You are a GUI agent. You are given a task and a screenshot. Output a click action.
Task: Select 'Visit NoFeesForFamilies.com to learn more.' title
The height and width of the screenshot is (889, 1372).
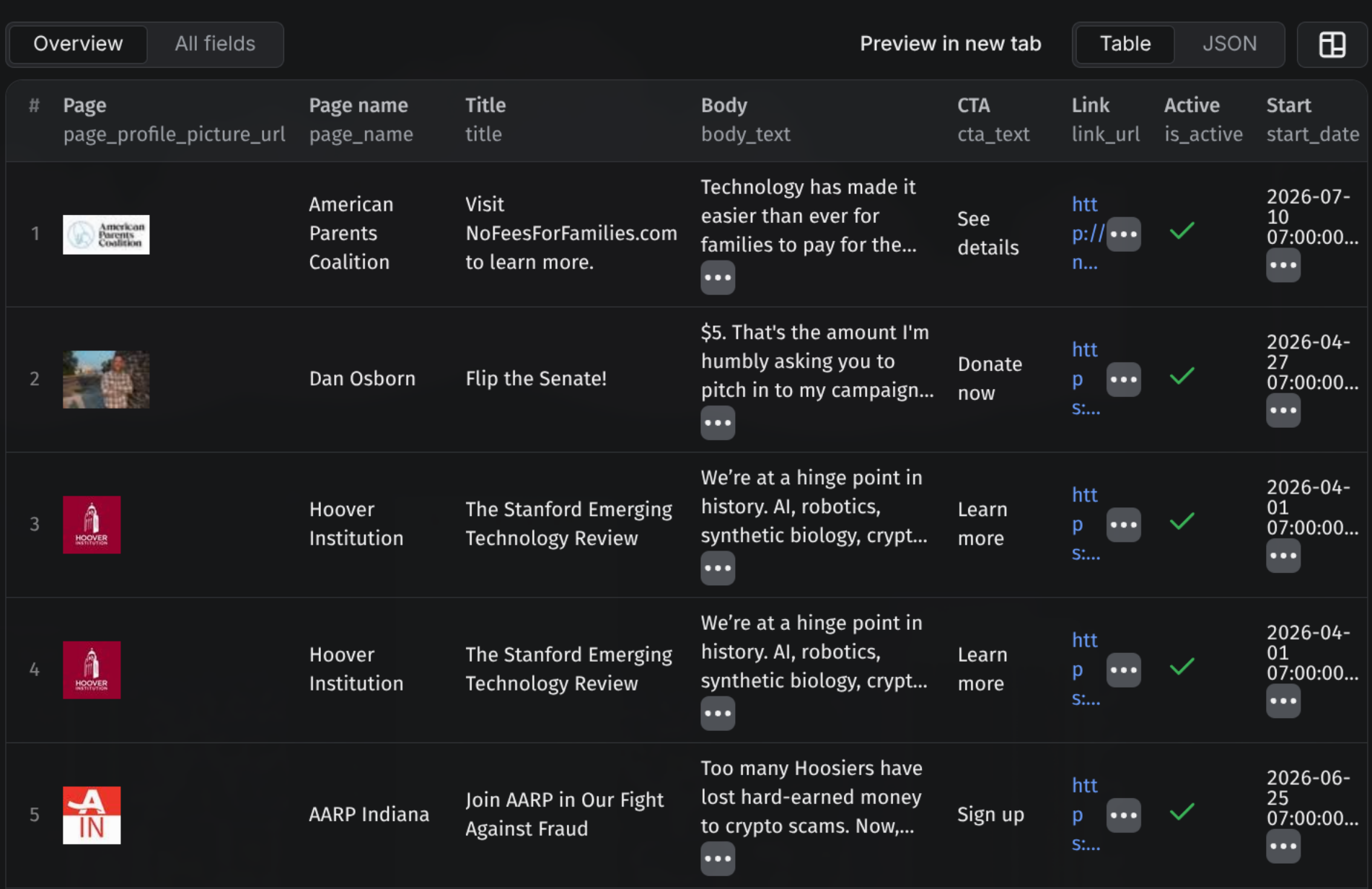571,233
